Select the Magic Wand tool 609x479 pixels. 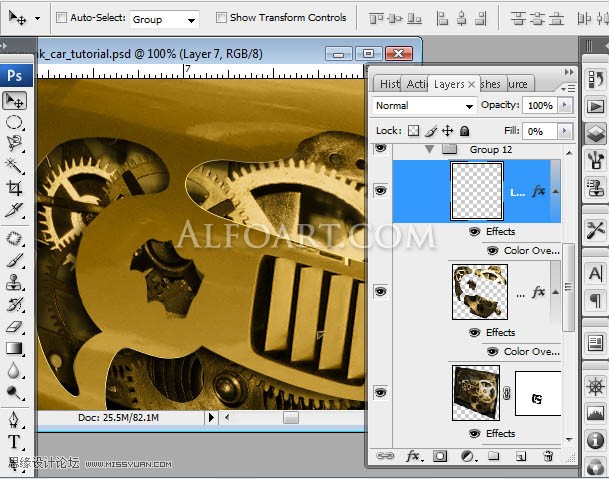tap(15, 165)
